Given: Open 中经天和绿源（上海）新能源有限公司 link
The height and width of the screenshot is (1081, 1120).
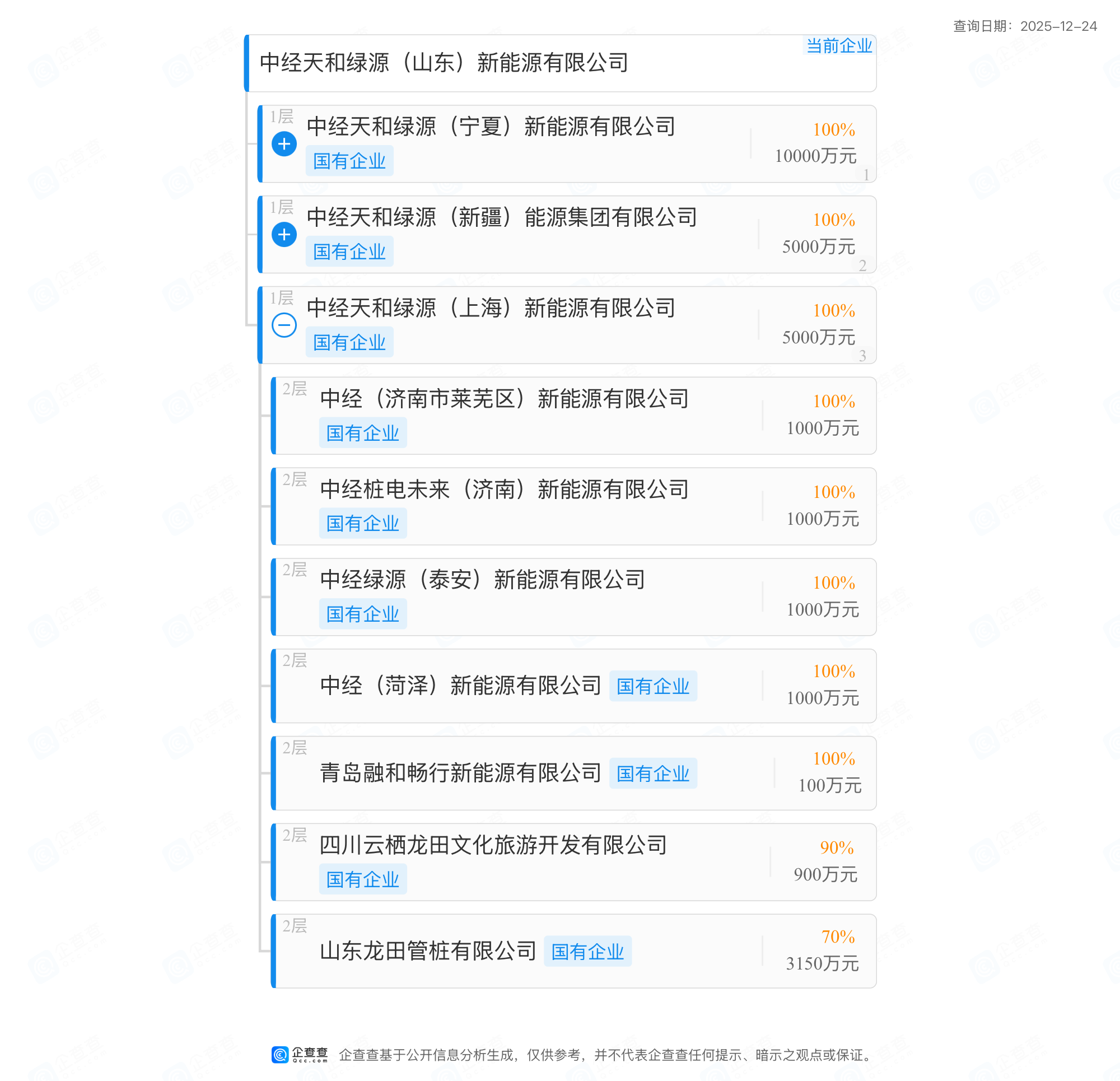Looking at the screenshot, I should coord(491,308).
